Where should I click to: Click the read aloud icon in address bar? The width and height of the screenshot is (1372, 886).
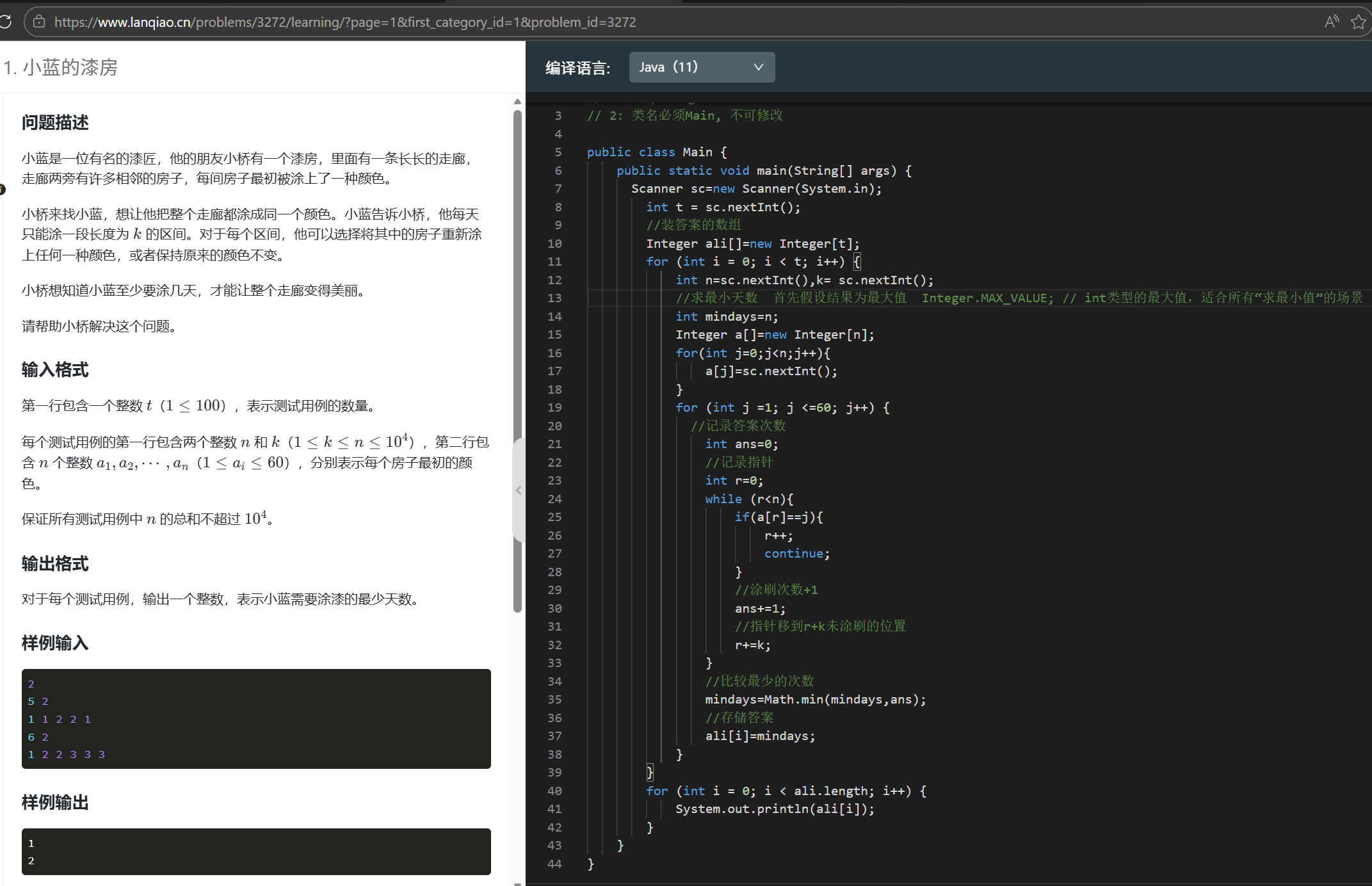pyautogui.click(x=1332, y=22)
